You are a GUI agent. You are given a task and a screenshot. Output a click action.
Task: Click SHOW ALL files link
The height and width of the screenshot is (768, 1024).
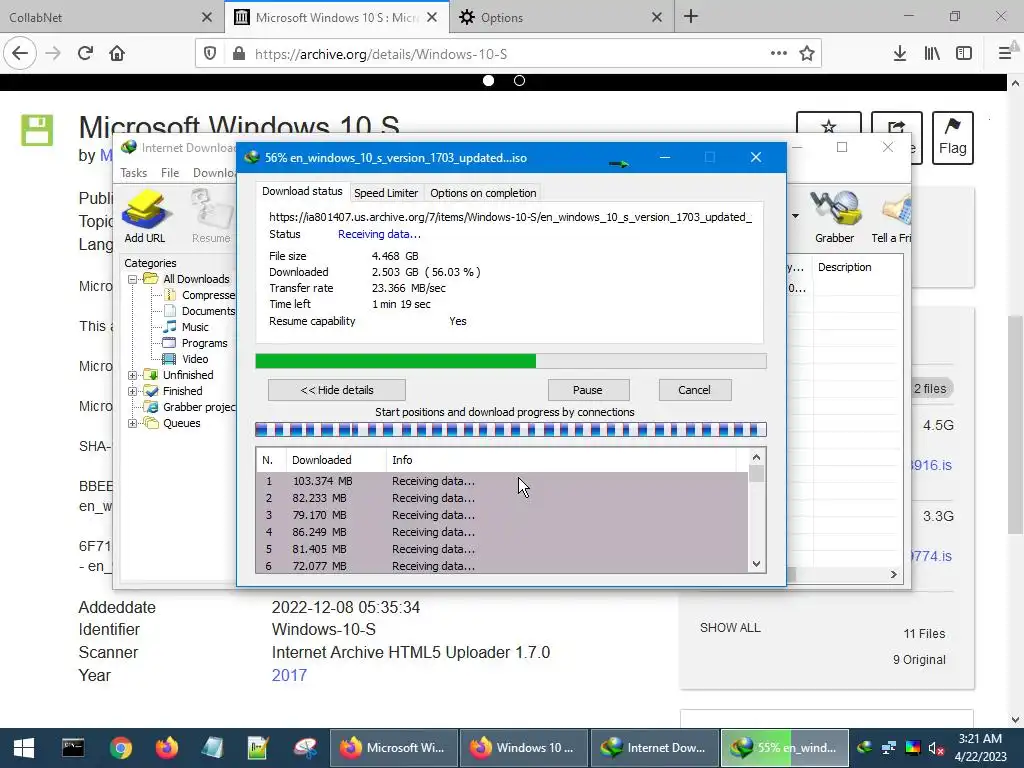(730, 628)
